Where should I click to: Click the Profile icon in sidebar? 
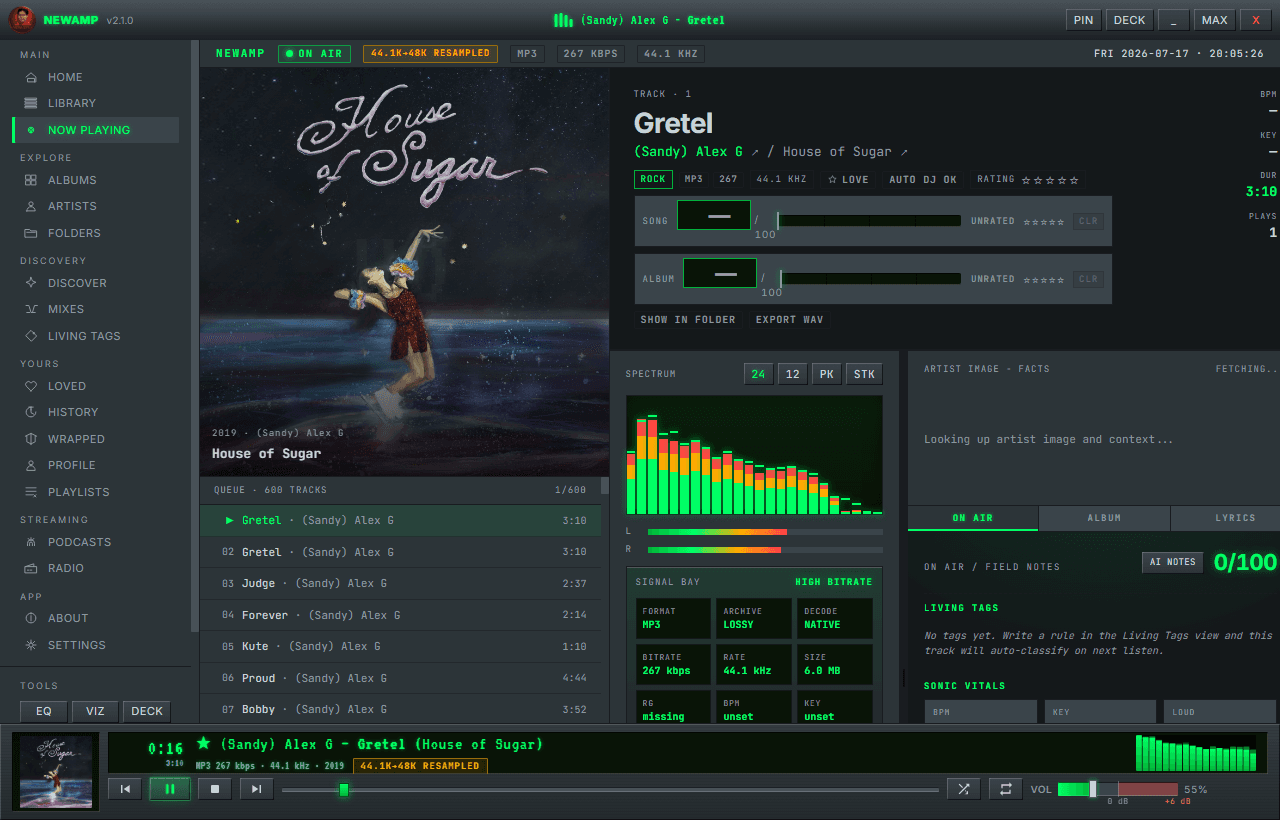[x=31, y=465]
